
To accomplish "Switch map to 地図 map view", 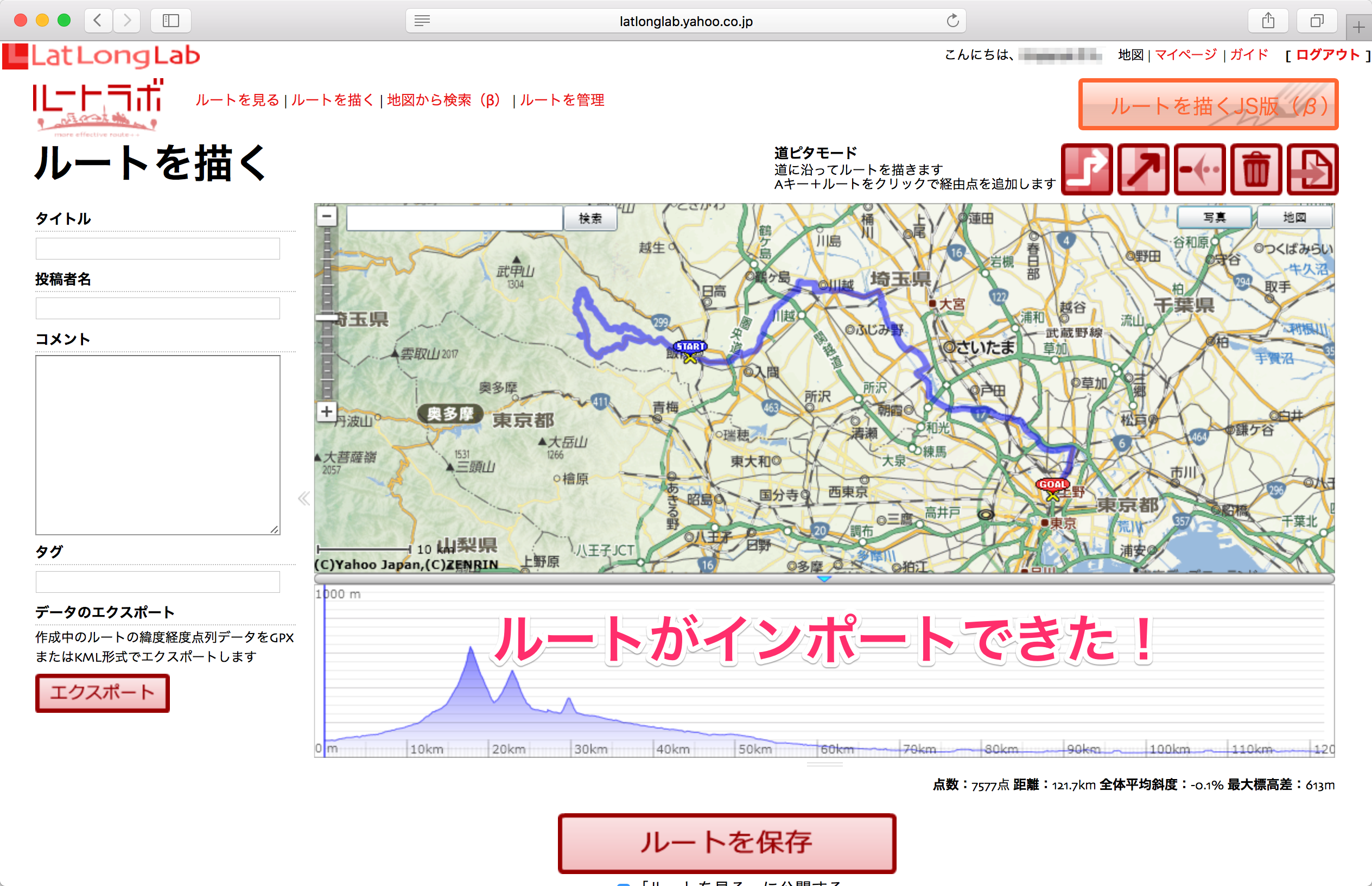I will tap(1294, 218).
